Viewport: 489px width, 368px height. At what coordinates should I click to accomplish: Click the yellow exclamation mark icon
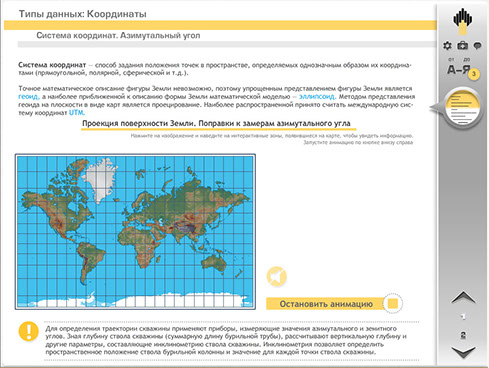[29, 331]
